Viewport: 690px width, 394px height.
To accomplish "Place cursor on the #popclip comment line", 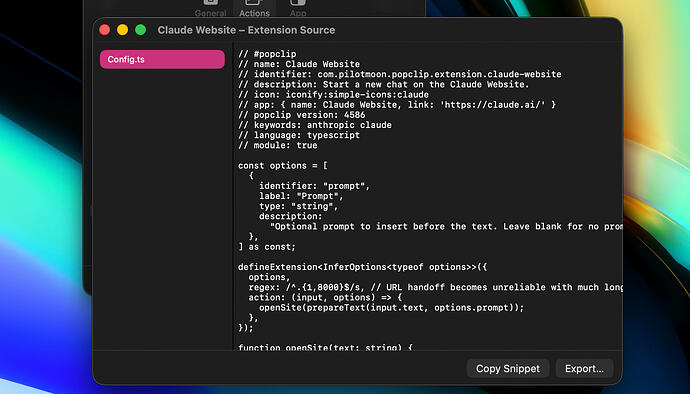I will (x=267, y=54).
